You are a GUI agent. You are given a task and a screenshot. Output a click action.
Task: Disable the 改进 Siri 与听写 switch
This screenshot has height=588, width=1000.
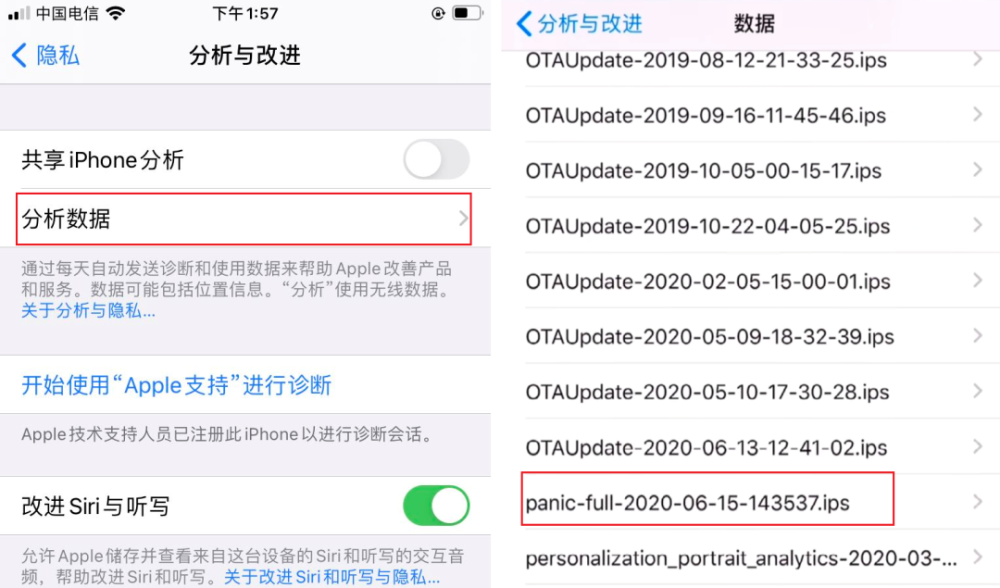pos(436,506)
